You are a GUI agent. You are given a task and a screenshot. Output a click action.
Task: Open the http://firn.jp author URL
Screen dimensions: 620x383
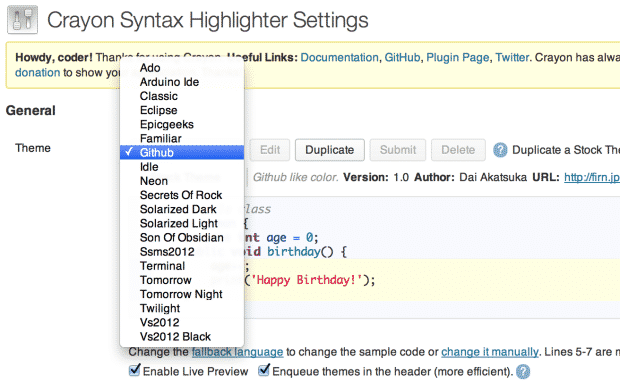pyautogui.click(x=592, y=177)
